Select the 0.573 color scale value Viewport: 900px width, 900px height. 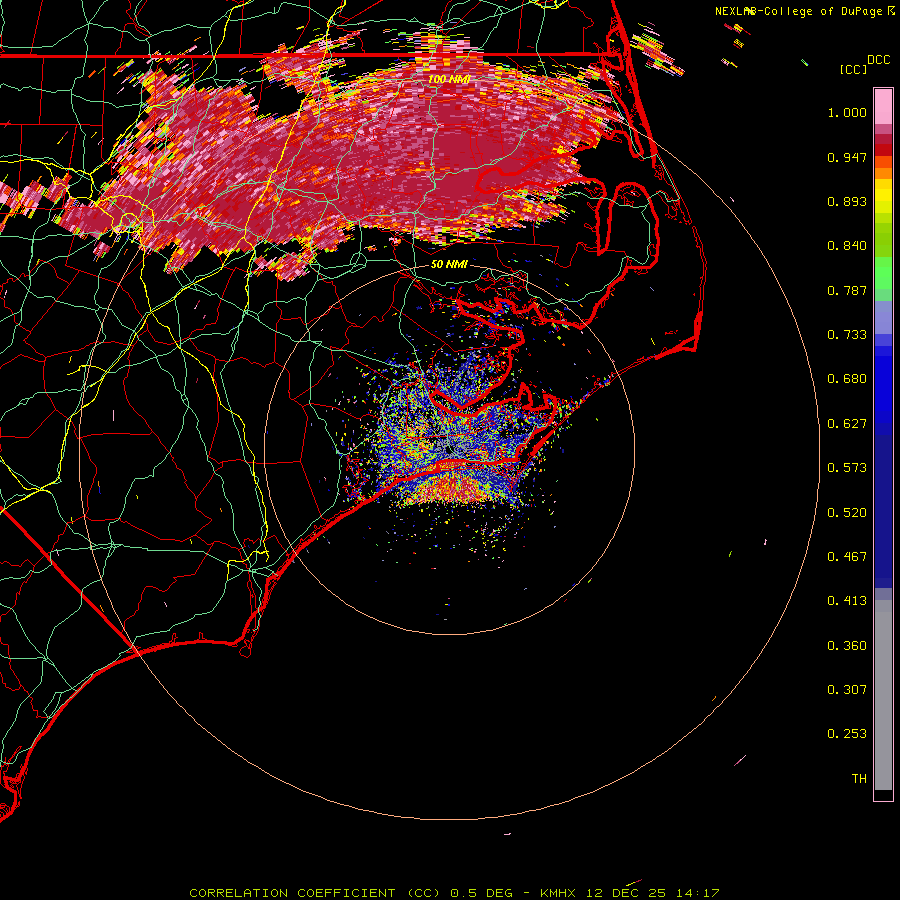(x=847, y=468)
